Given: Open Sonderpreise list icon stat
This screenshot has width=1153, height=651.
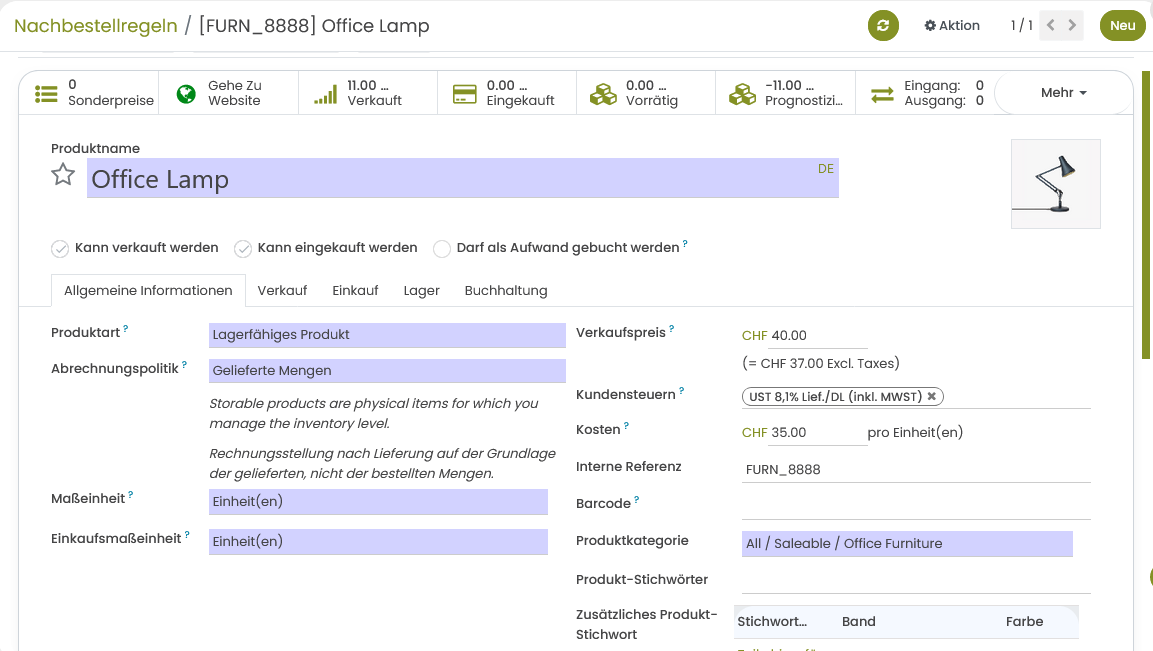Looking at the screenshot, I should point(46,93).
